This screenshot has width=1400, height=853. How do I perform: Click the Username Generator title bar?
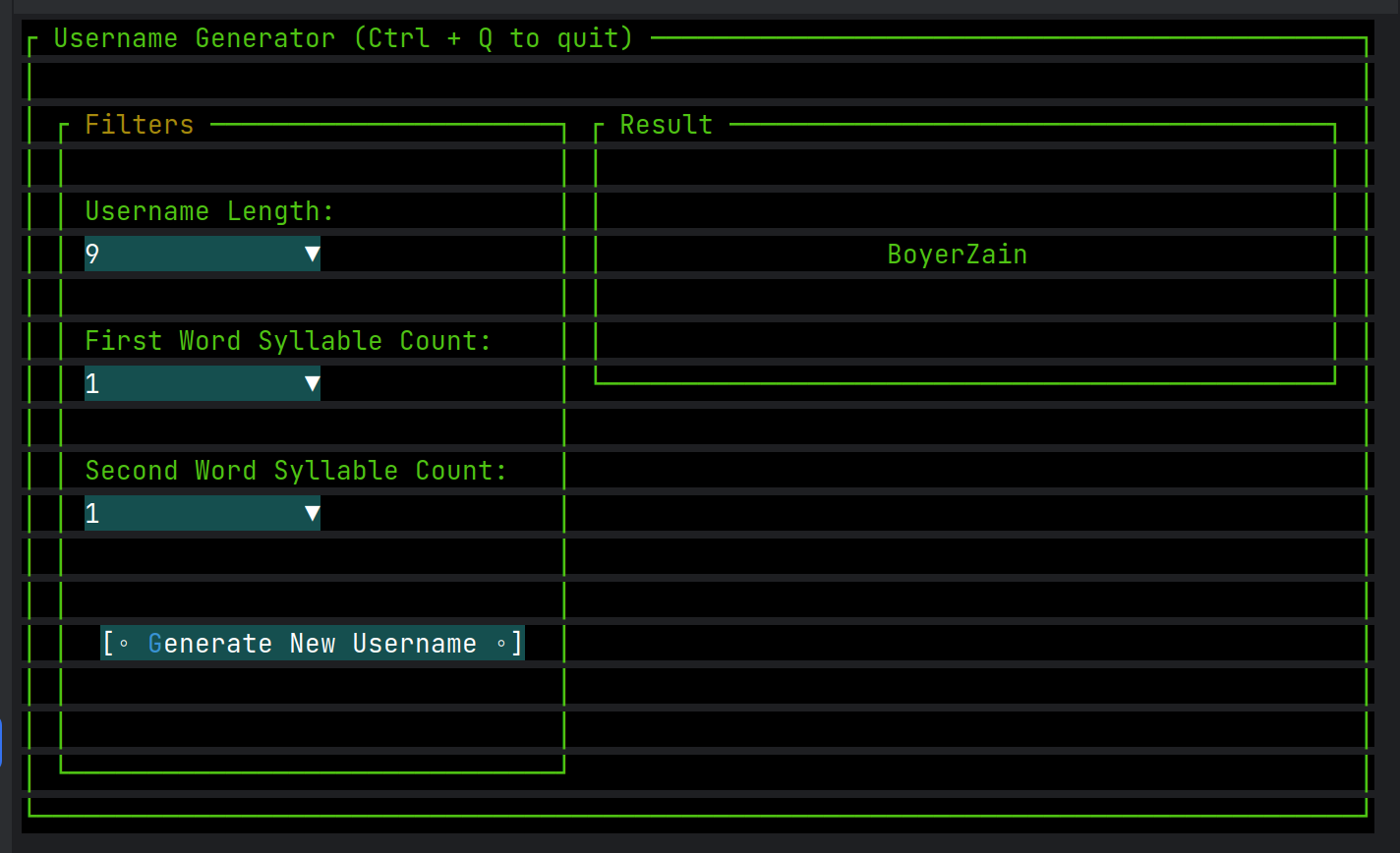tap(342, 37)
